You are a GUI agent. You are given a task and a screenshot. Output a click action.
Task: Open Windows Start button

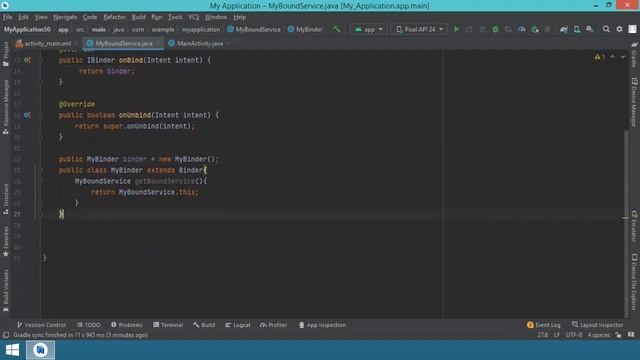(x=12, y=350)
